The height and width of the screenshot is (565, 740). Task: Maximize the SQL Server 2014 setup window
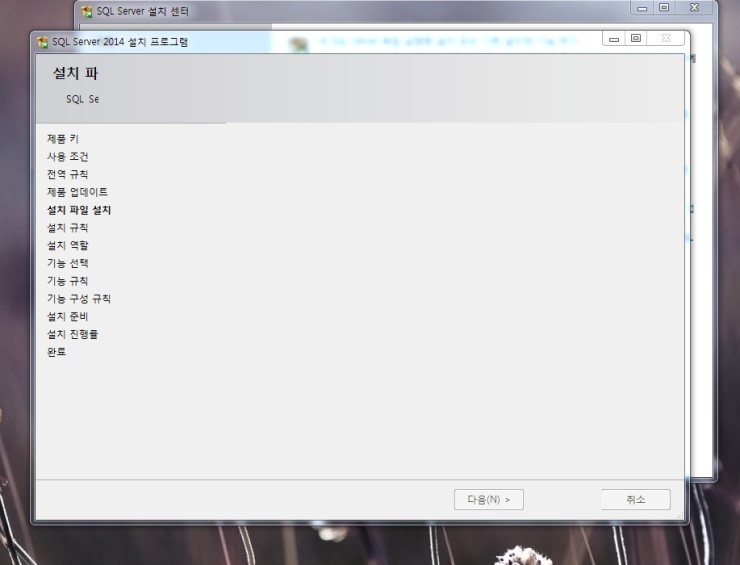636,38
